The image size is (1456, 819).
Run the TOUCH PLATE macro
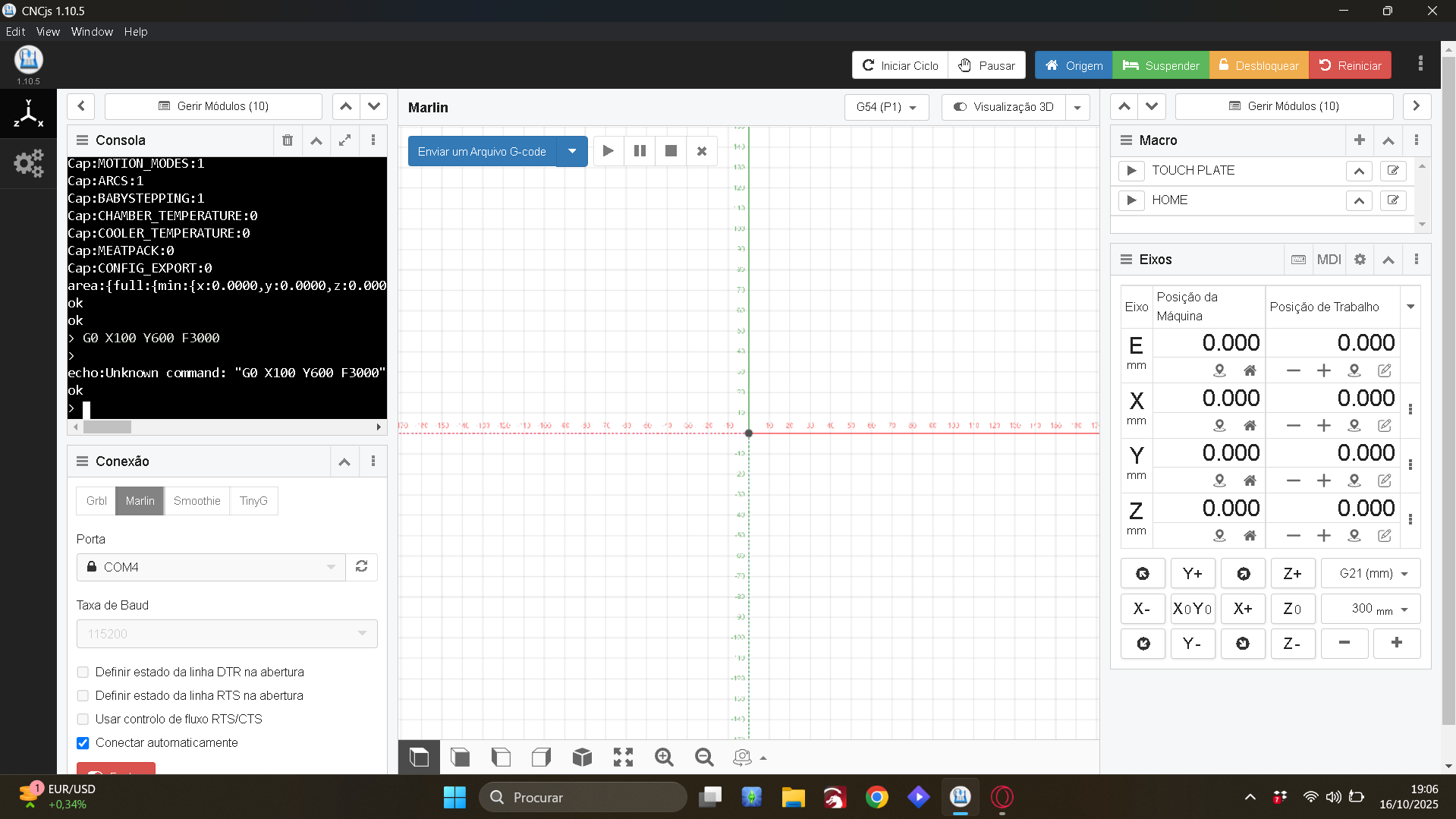[1131, 171]
